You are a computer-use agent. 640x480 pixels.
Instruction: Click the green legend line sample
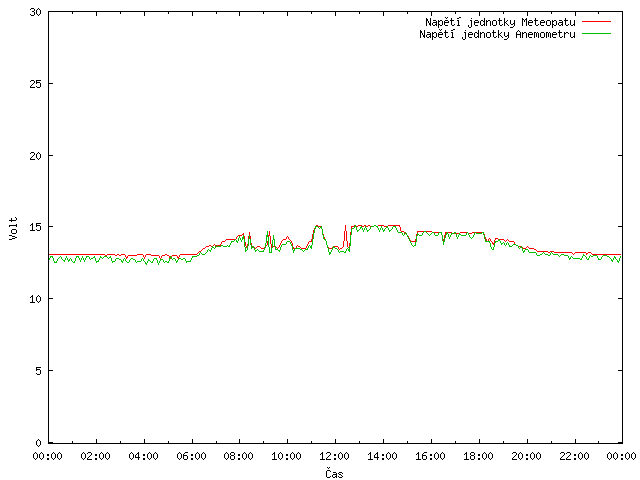[596, 33]
